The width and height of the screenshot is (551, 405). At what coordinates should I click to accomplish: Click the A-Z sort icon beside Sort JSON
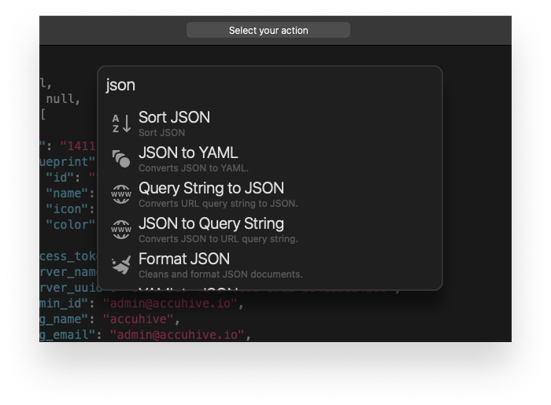click(121, 123)
